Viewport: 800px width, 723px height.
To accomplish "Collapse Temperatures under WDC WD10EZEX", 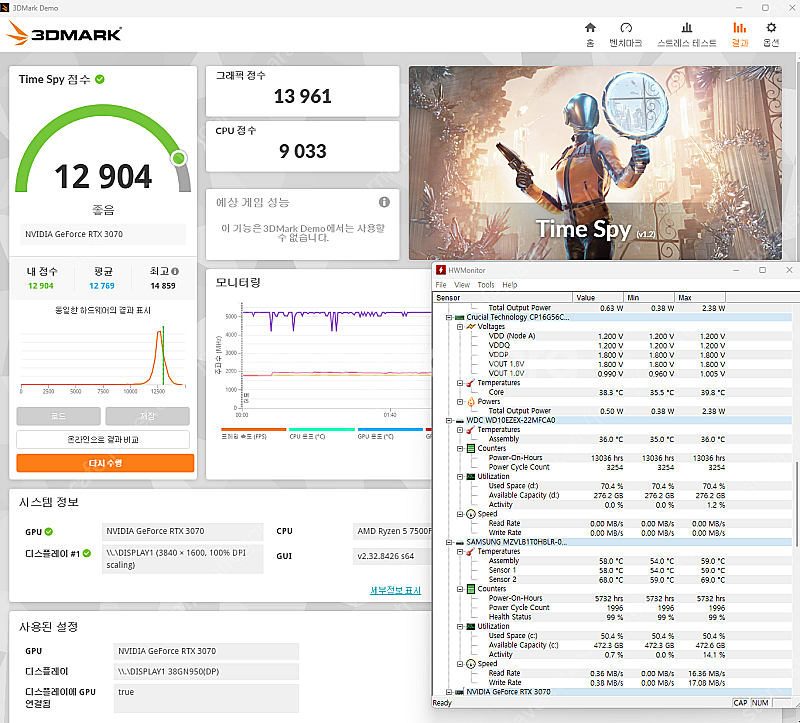I will click(x=460, y=430).
